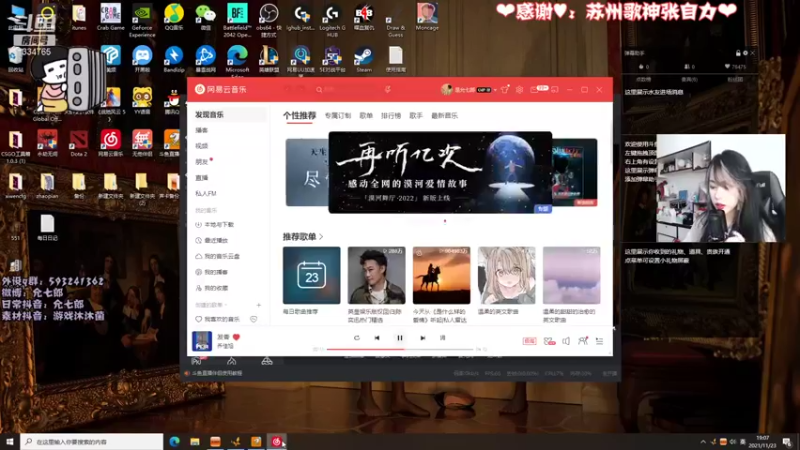The image size is (800, 450).
Task: Click the Windows taskbar search box
Action: point(92,441)
